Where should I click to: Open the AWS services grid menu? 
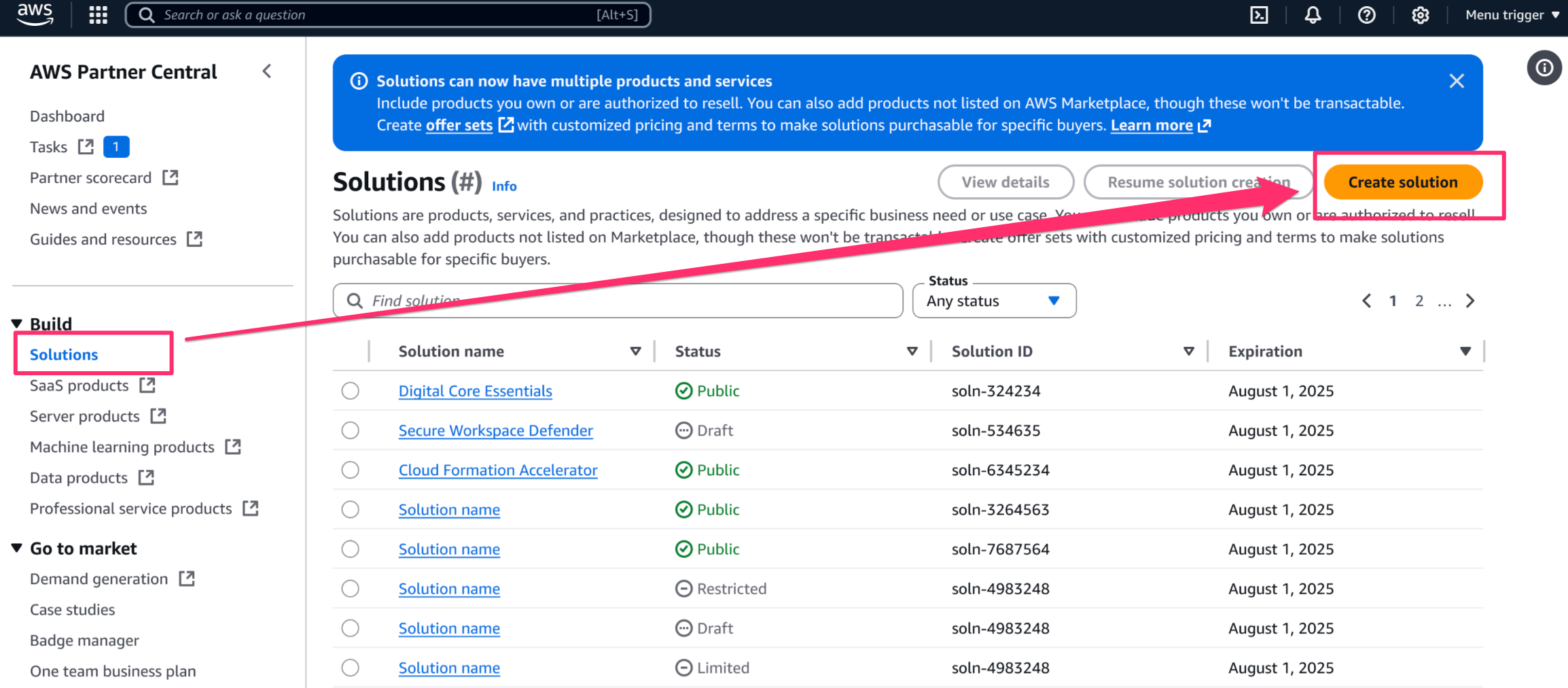[x=99, y=15]
